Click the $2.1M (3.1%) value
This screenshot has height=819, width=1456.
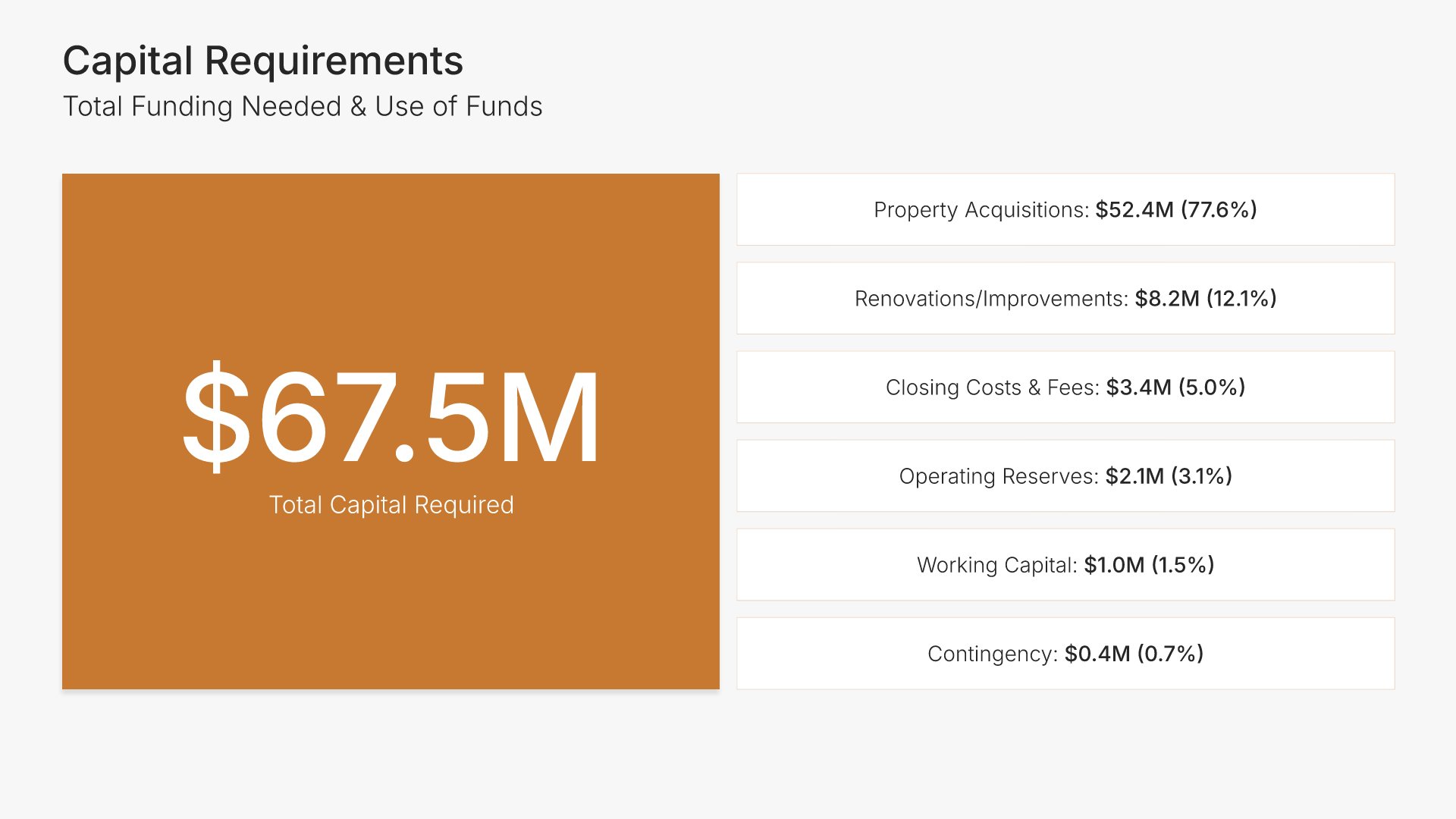click(1169, 475)
